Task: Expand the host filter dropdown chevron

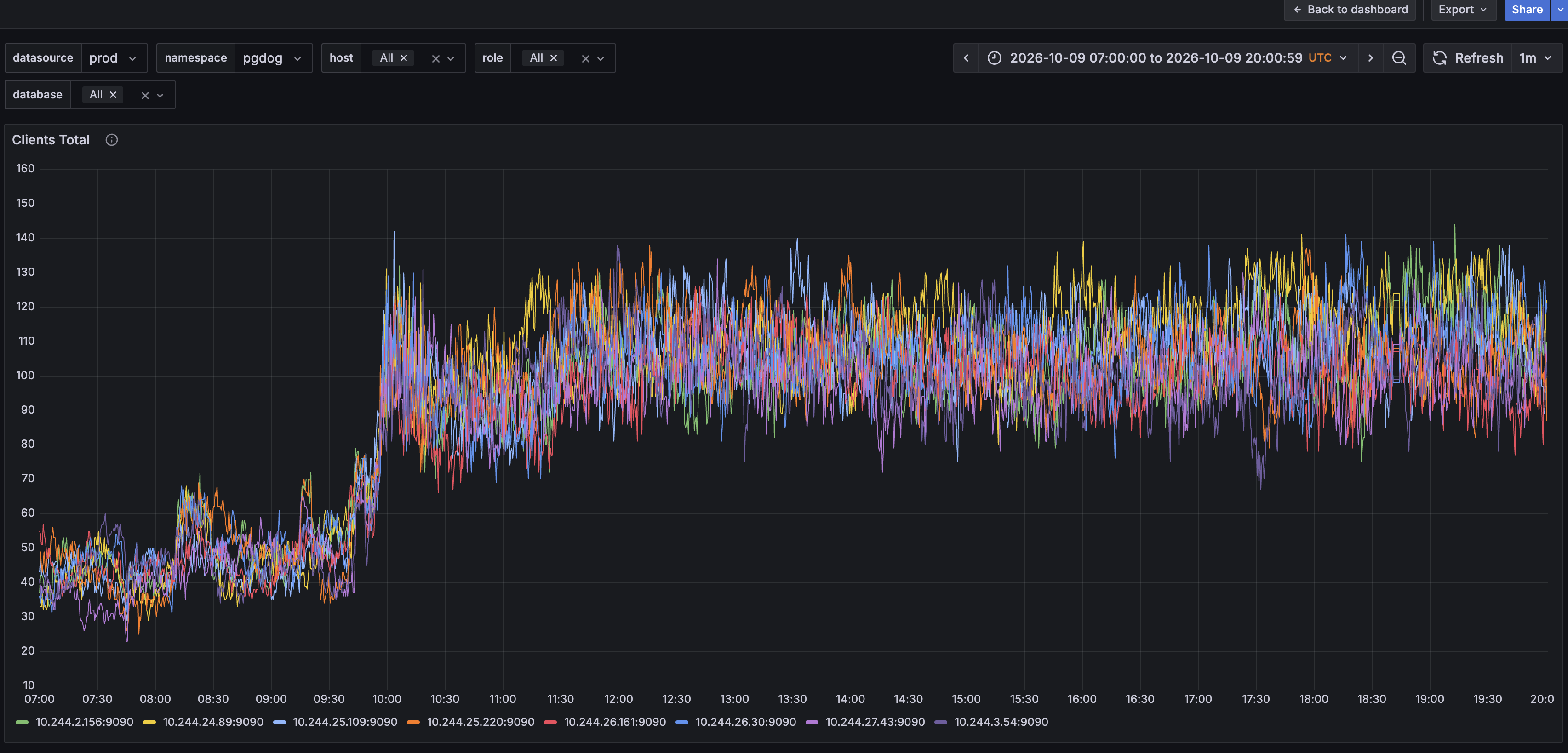Action: (451, 58)
